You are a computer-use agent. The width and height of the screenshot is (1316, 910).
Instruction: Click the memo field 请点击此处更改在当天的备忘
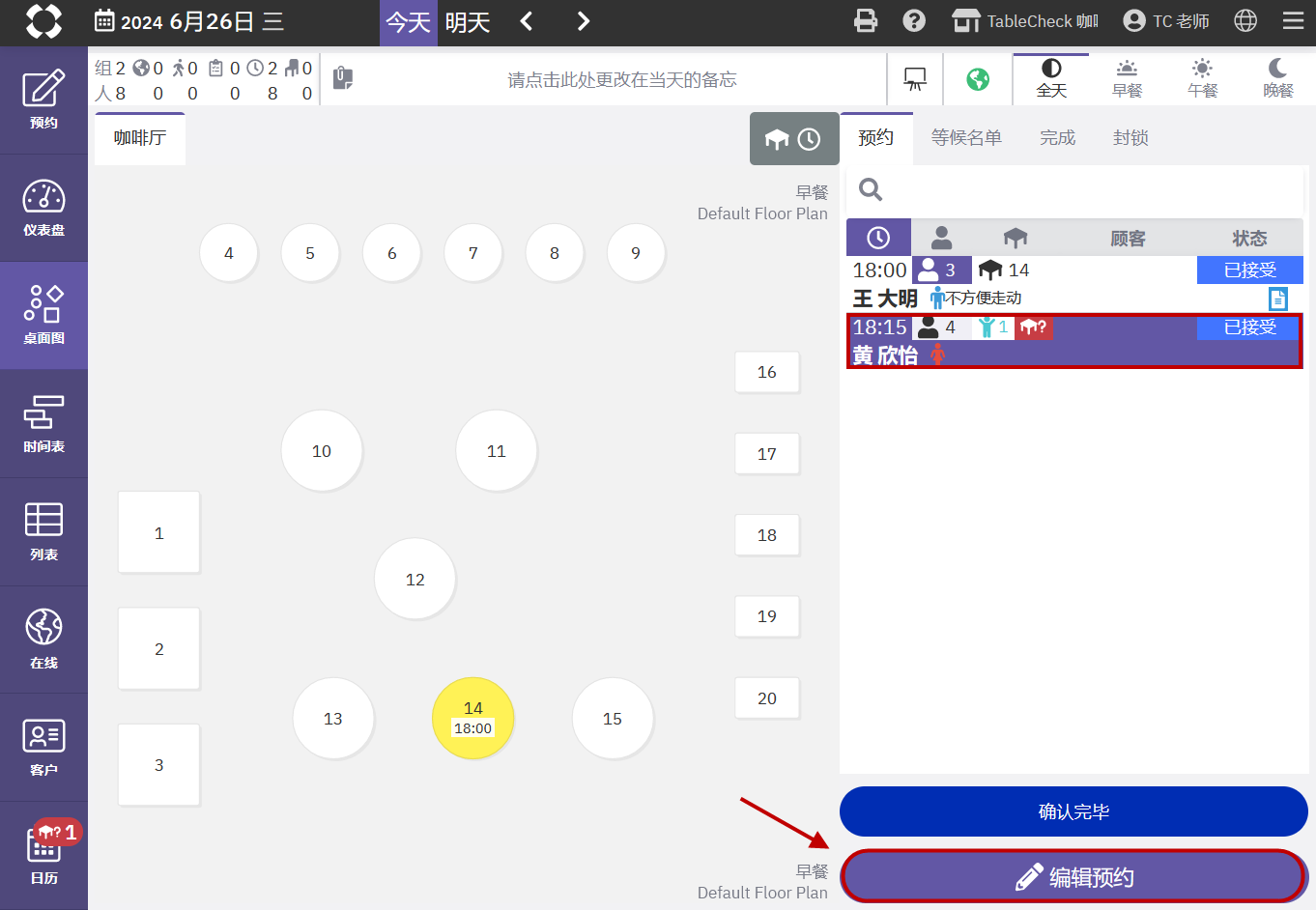[622, 79]
